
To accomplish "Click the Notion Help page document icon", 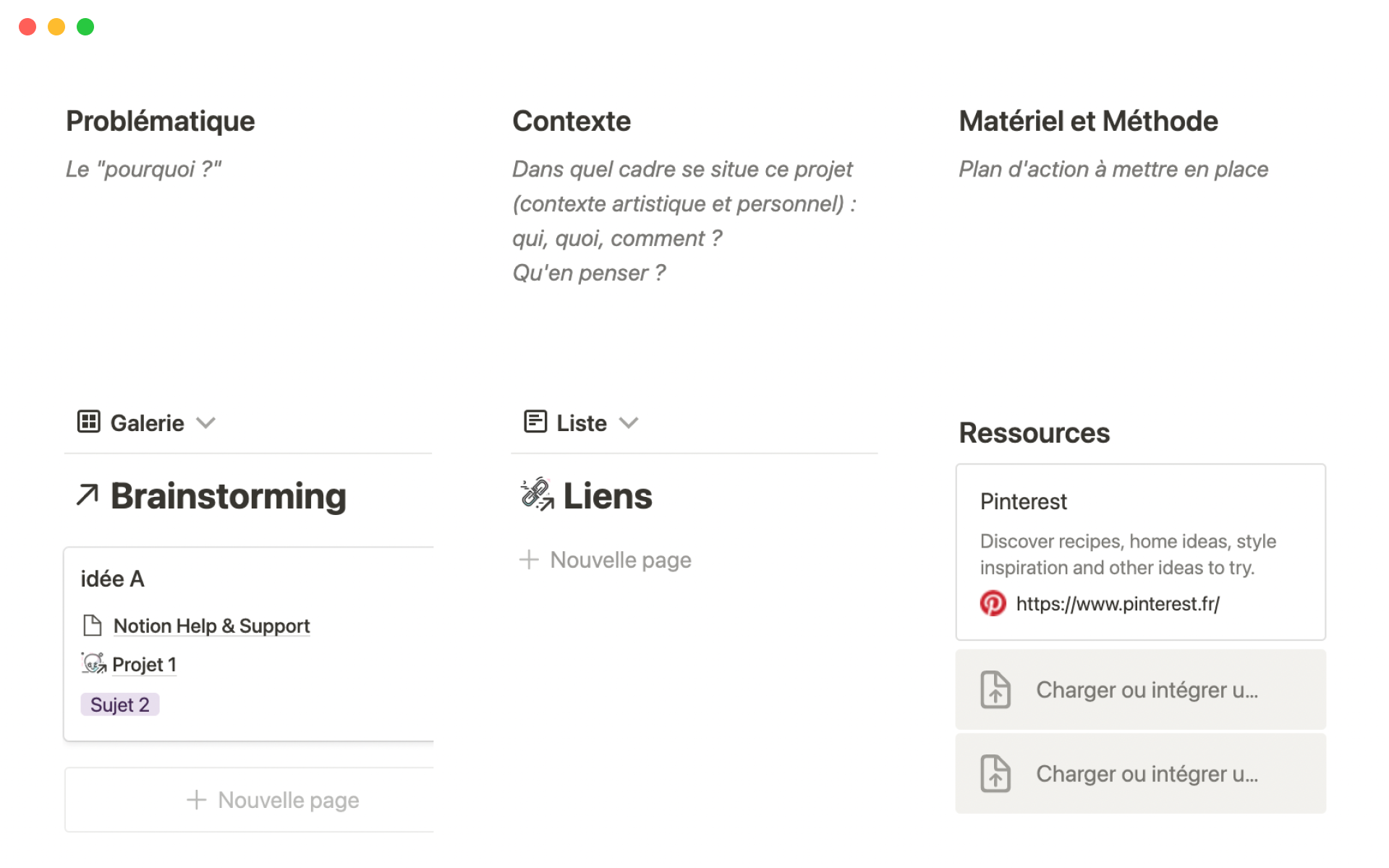I will click(x=93, y=626).
